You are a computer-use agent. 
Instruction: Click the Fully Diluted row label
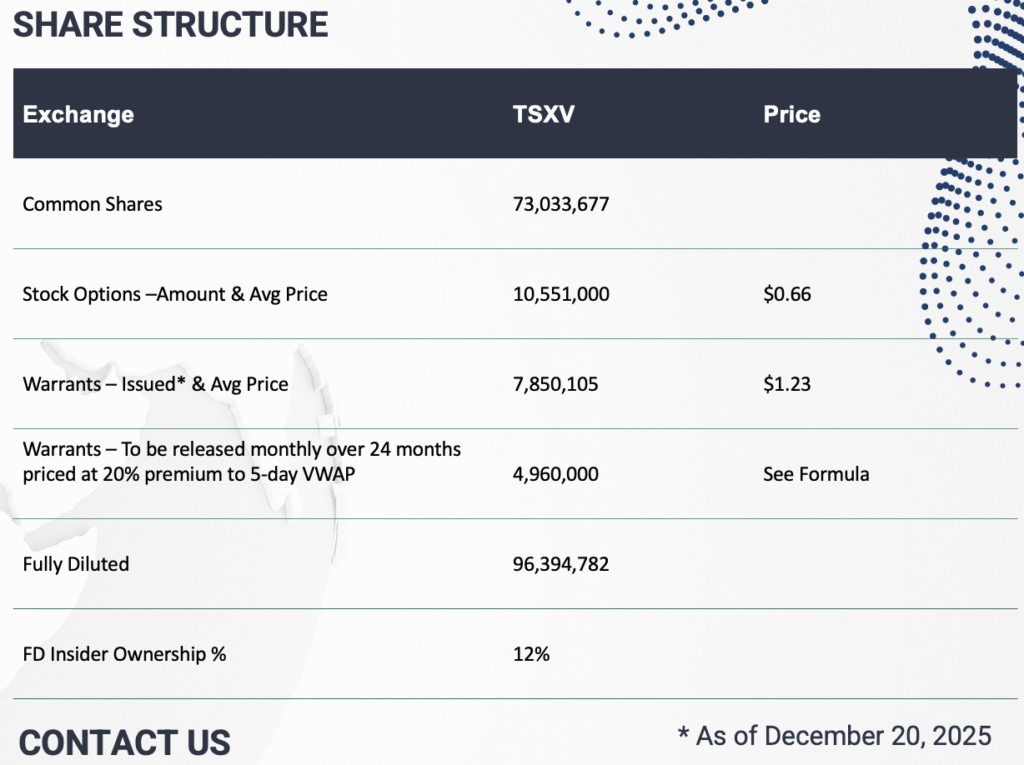coord(76,564)
